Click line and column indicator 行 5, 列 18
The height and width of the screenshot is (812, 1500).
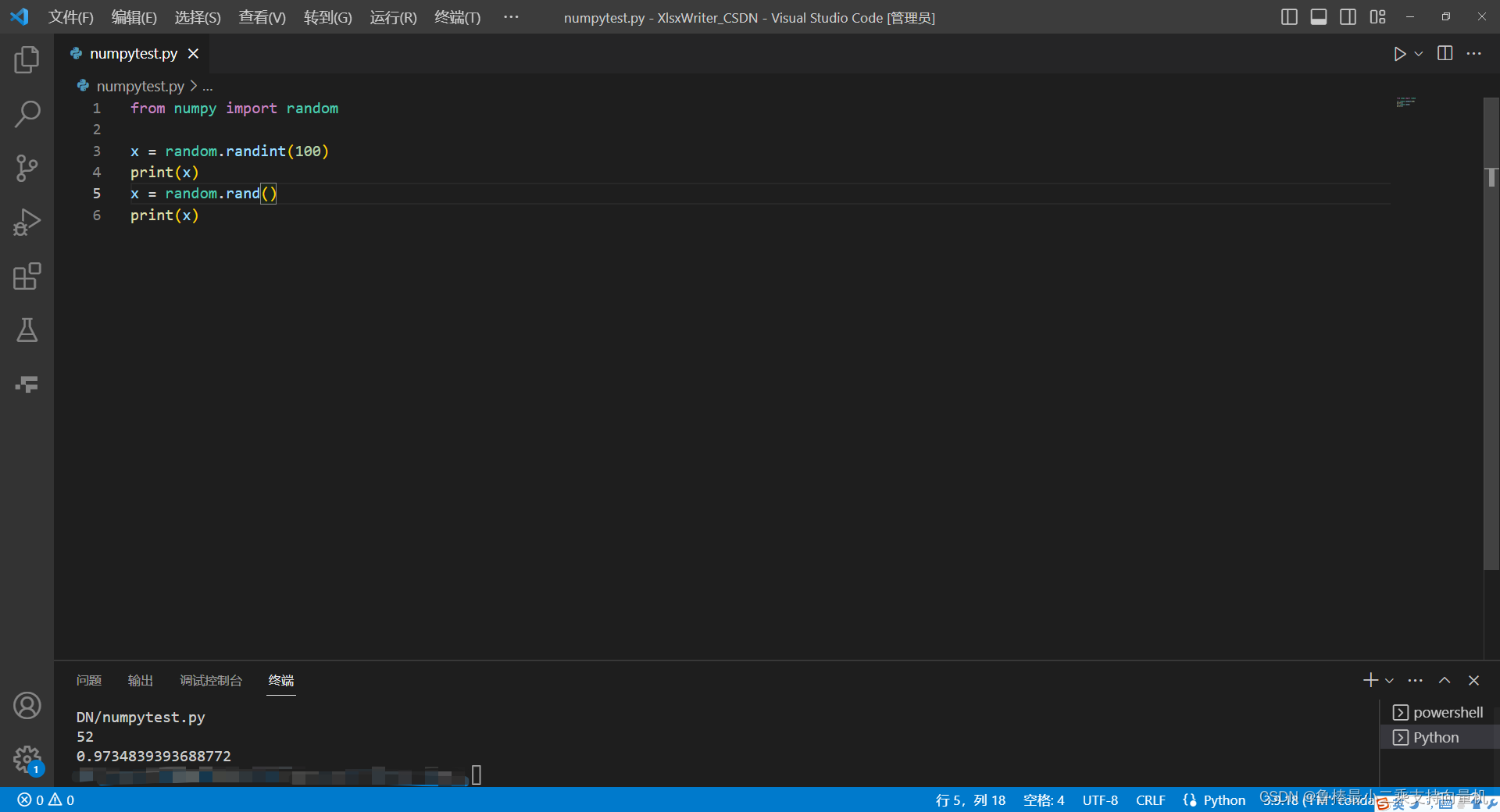point(970,800)
